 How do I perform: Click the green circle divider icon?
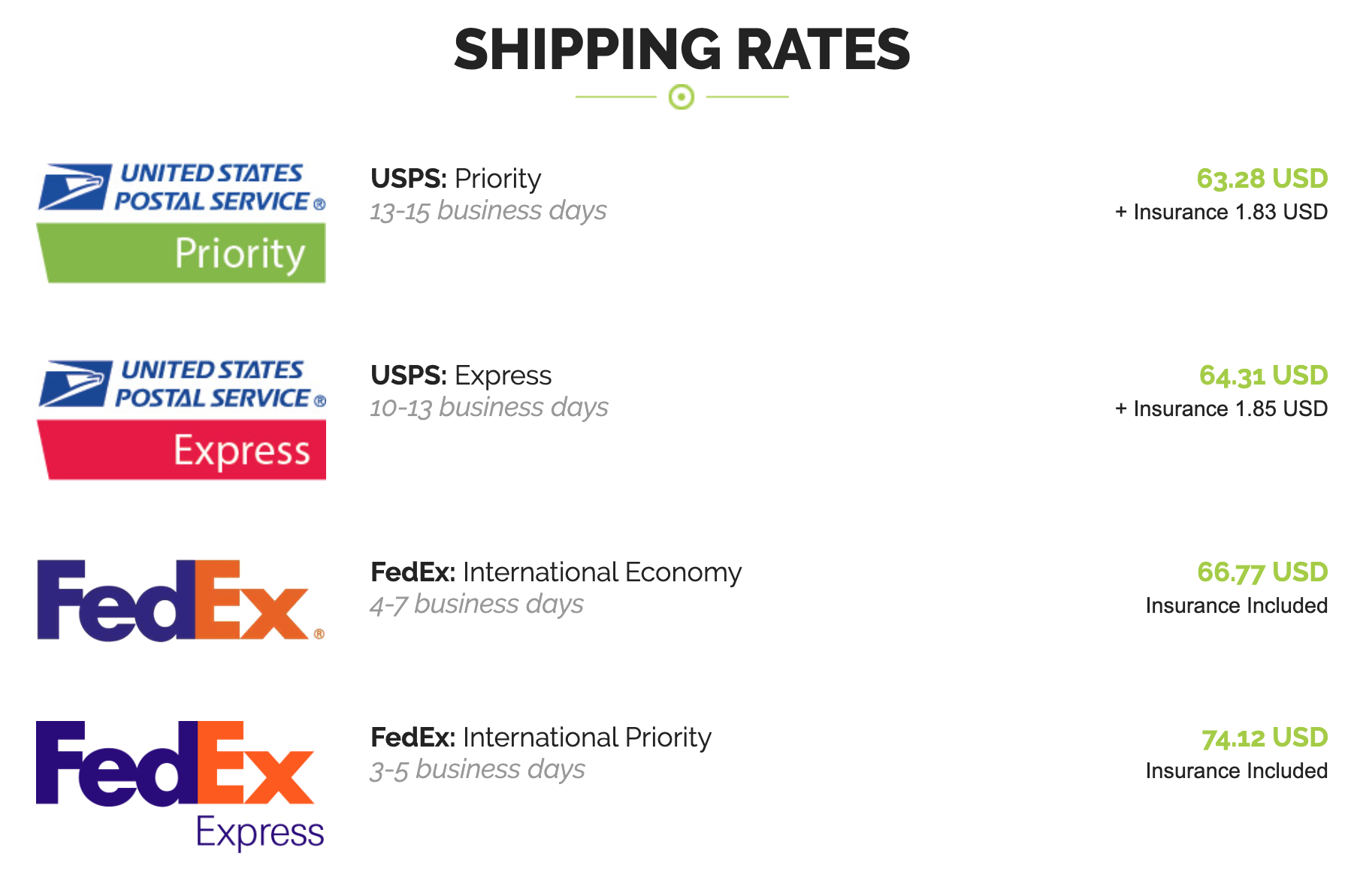coord(682,97)
